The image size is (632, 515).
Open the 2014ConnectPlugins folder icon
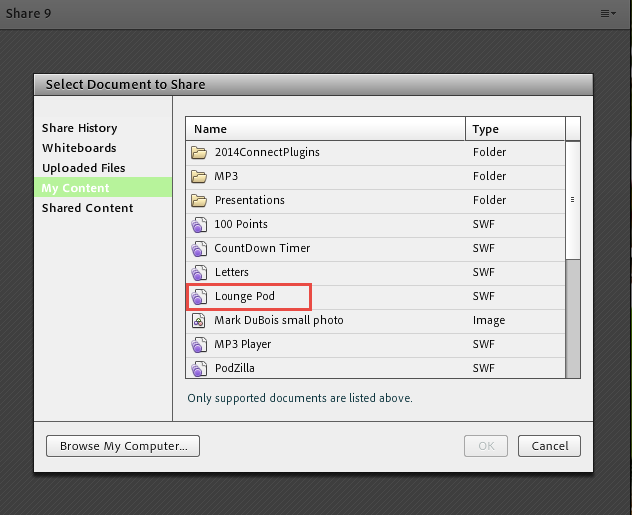(199, 153)
